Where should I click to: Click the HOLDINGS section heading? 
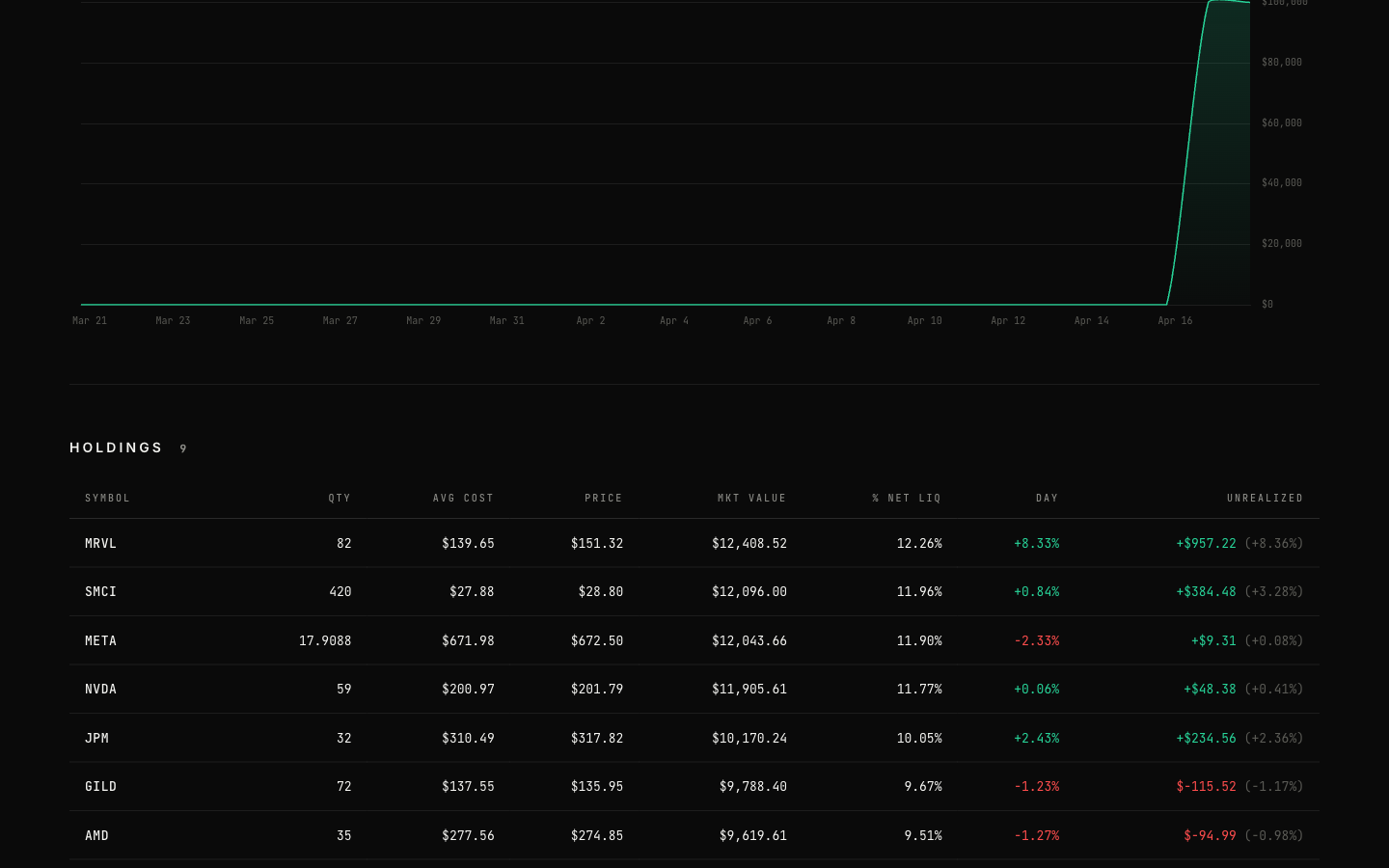[x=116, y=448]
